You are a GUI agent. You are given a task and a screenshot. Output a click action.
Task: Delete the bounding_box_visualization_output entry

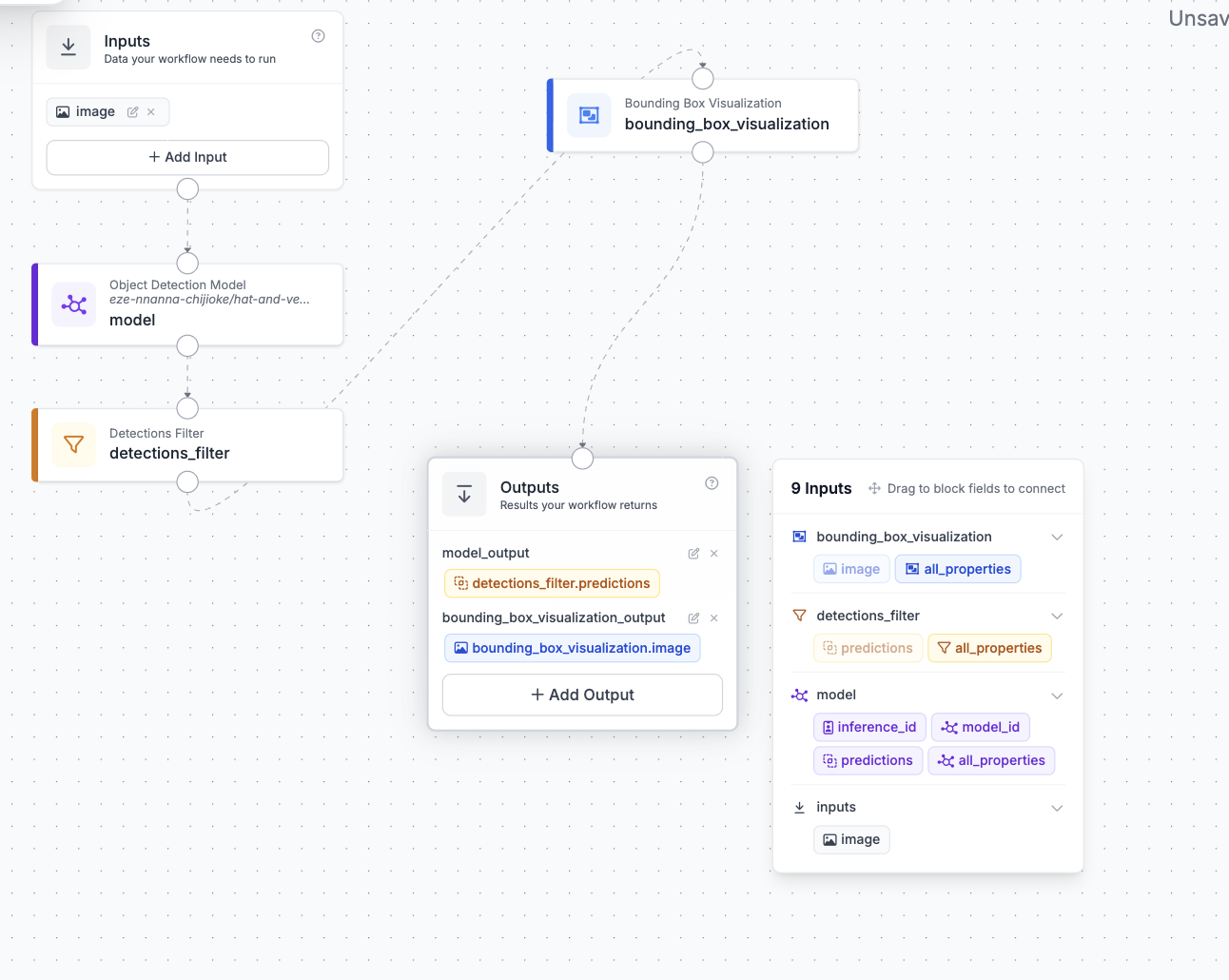[714, 618]
